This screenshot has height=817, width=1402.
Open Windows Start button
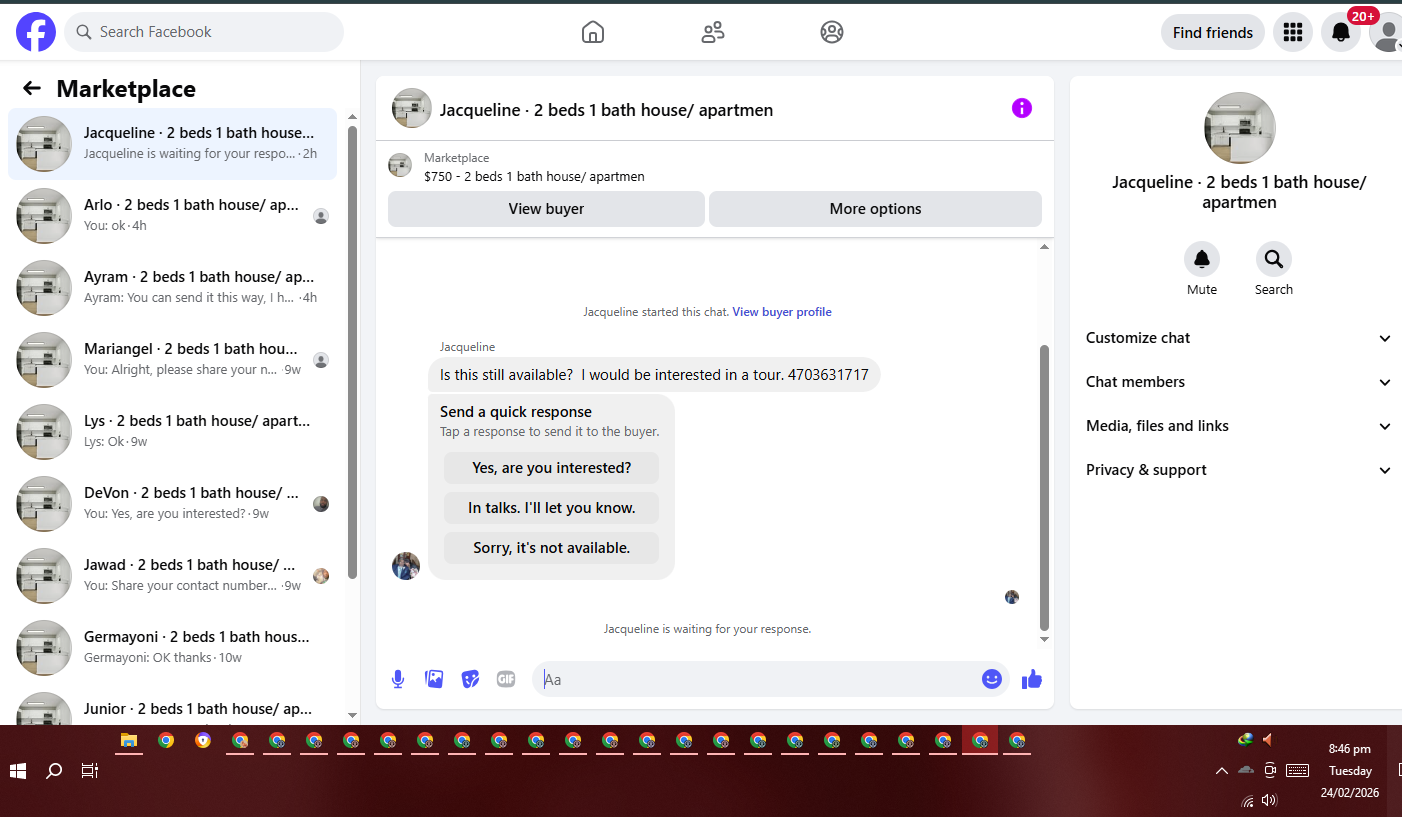tap(18, 771)
